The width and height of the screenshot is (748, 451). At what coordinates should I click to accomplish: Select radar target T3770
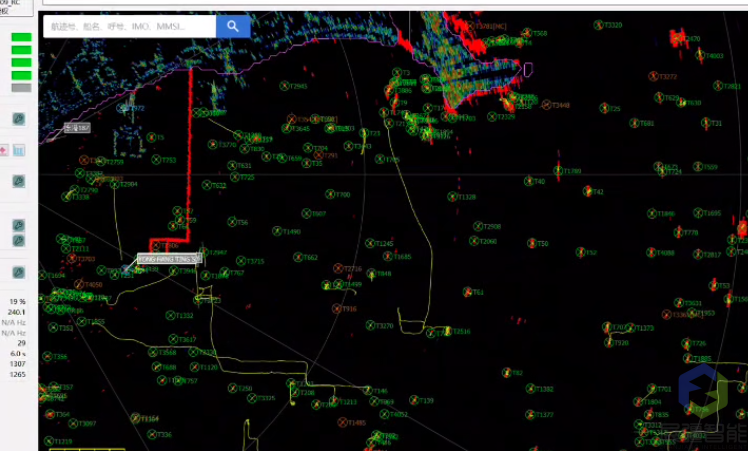coord(213,144)
